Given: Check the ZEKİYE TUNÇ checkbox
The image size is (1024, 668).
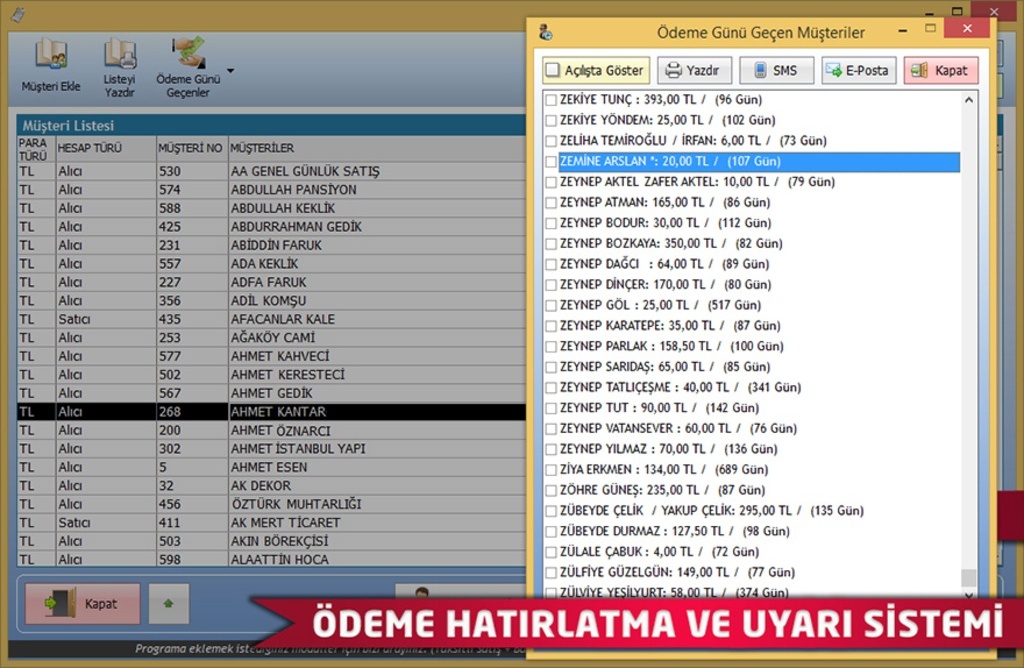Looking at the screenshot, I should [551, 100].
